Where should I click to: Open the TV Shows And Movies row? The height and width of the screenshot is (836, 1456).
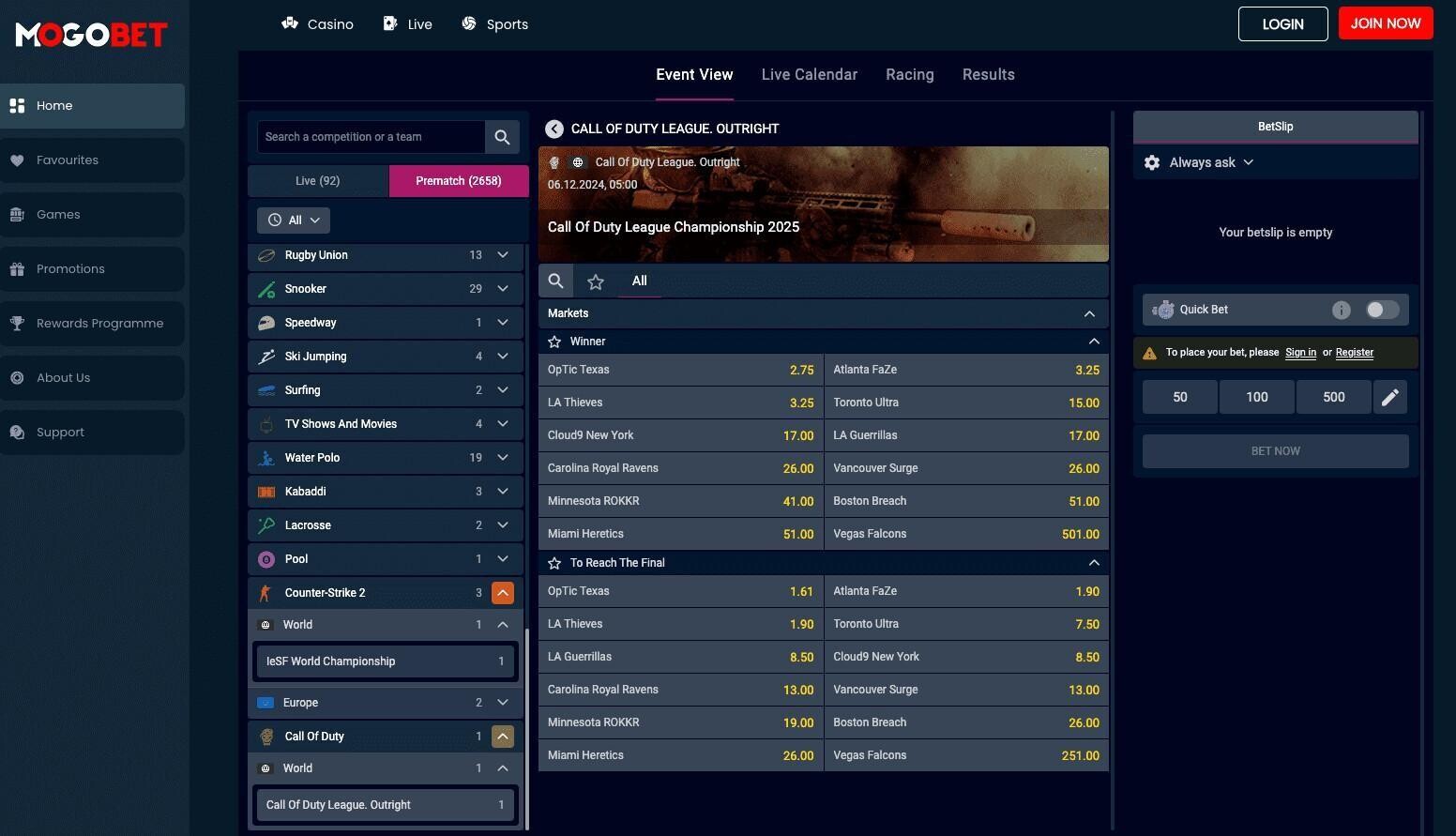tap(386, 424)
